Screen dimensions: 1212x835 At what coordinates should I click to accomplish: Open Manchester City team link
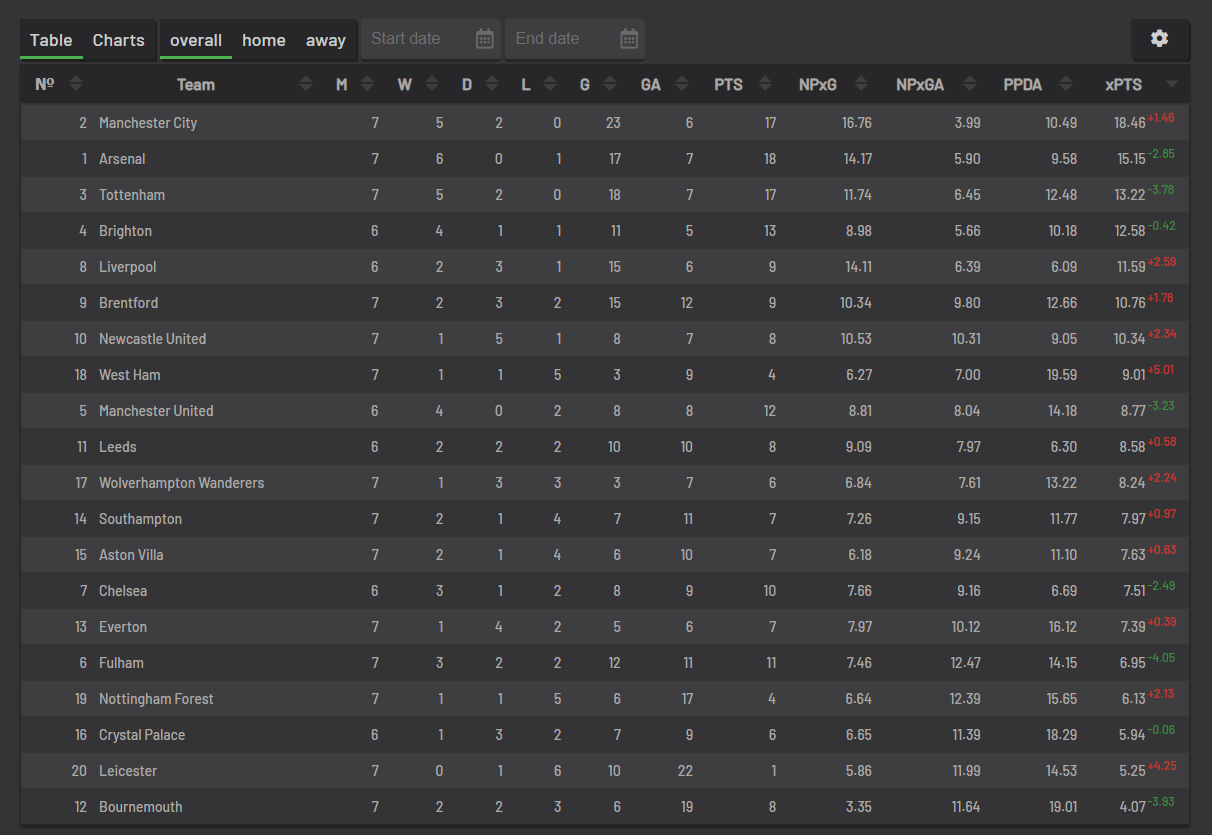(148, 123)
